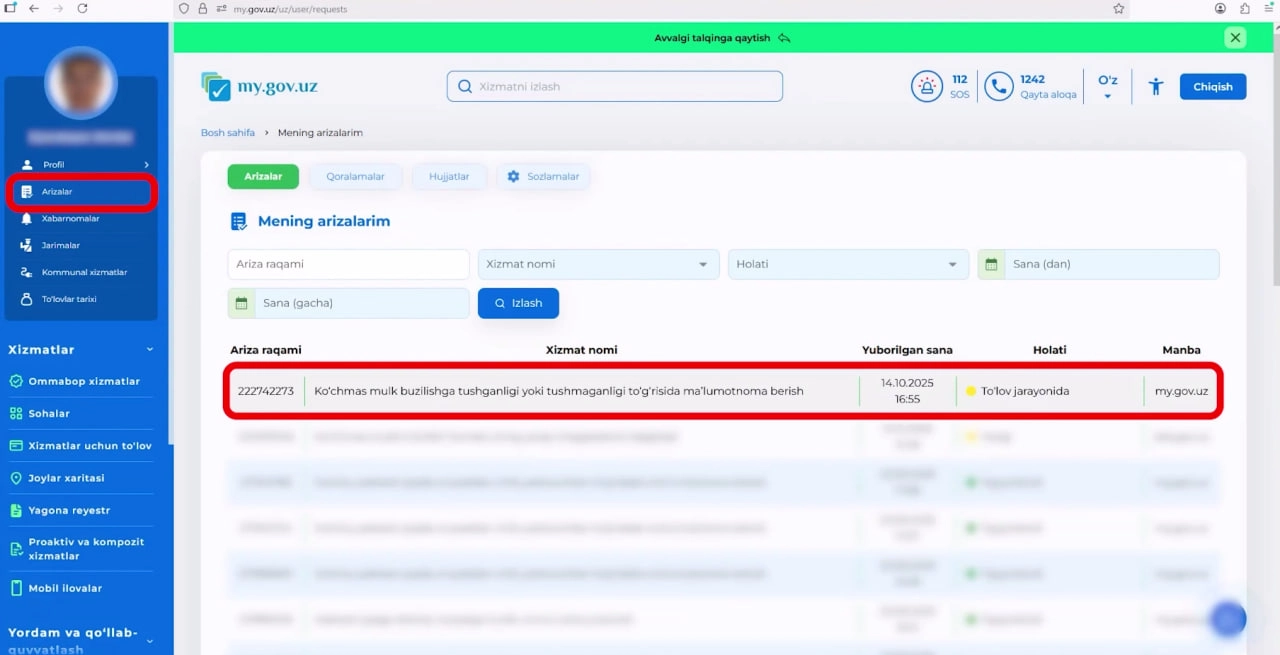Switch to the Hujjatlar tab
1280x655 pixels.
pos(449,177)
